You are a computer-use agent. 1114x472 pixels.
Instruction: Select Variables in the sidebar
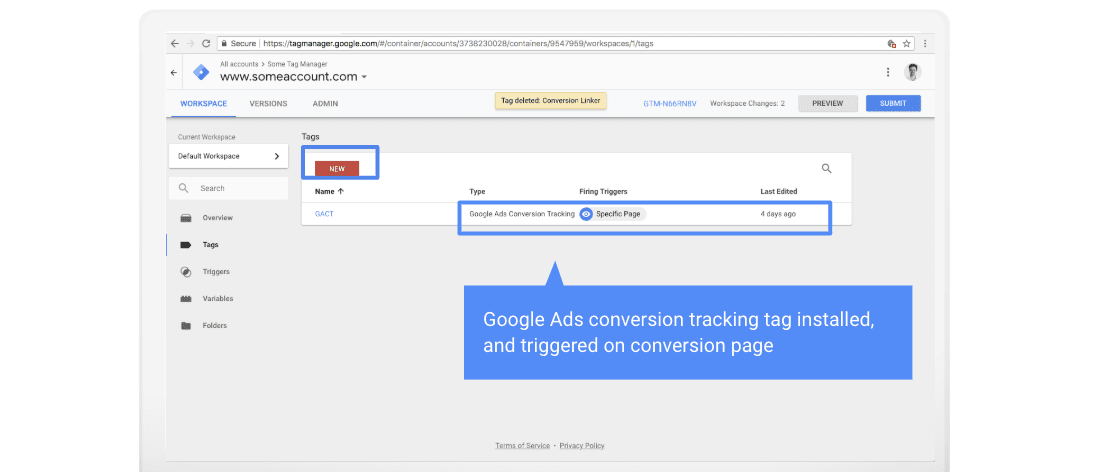[217, 299]
